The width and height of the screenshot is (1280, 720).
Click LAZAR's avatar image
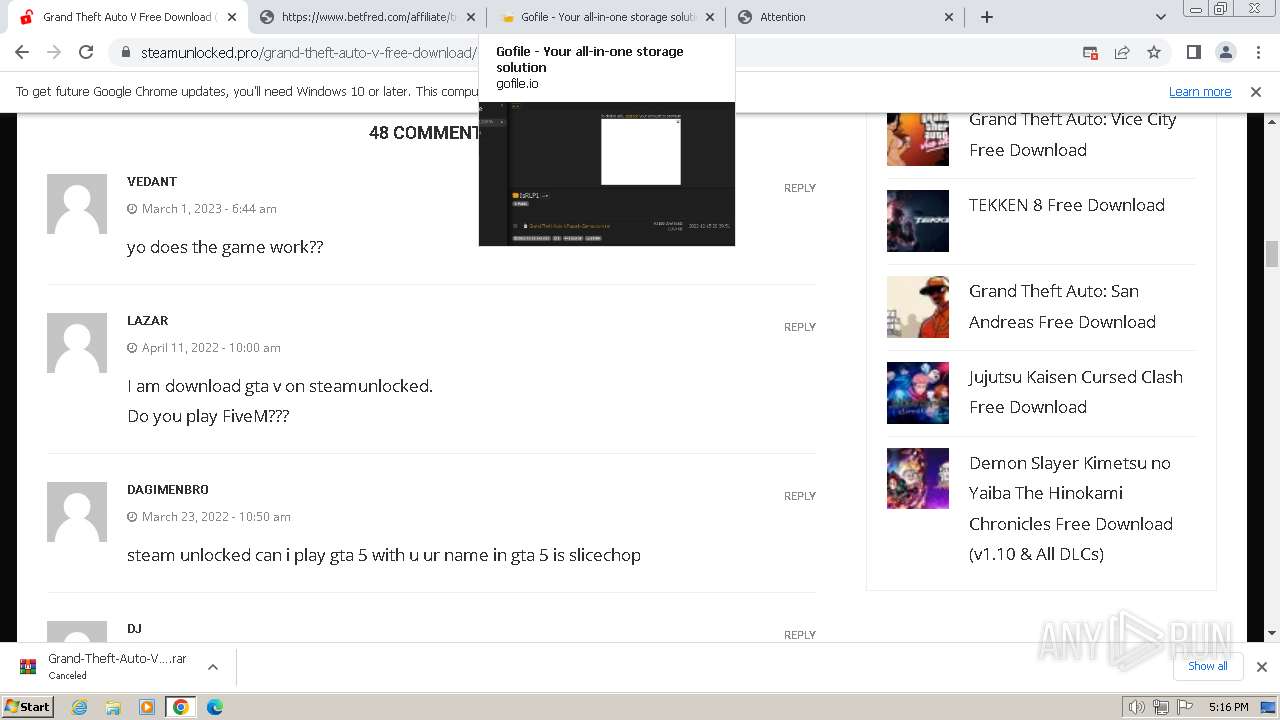[77, 343]
